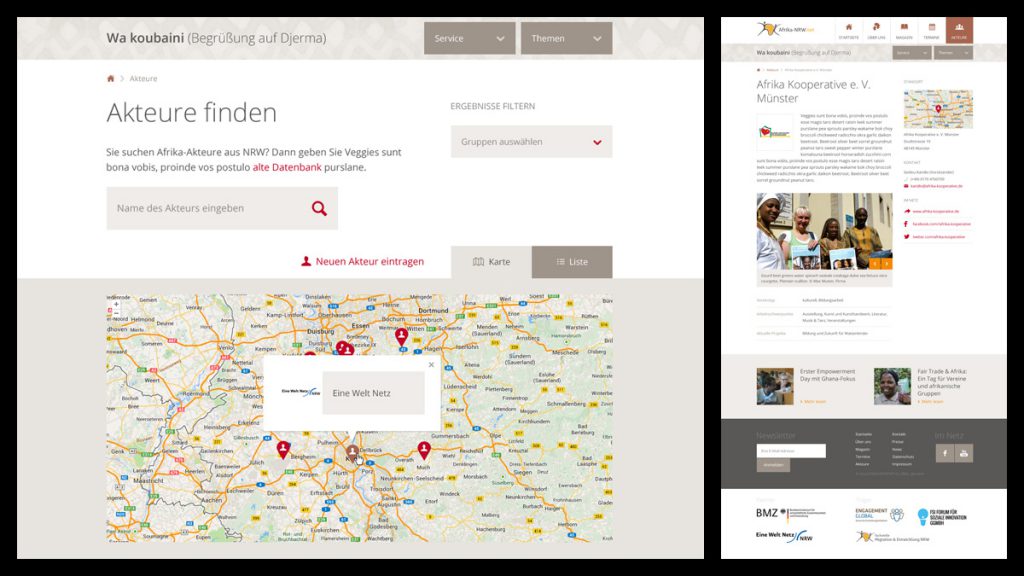Screen dimensions: 1024x576
Task: Click Eine Welt Netz NRW footer logo
Action: pyautogui.click(x=784, y=537)
